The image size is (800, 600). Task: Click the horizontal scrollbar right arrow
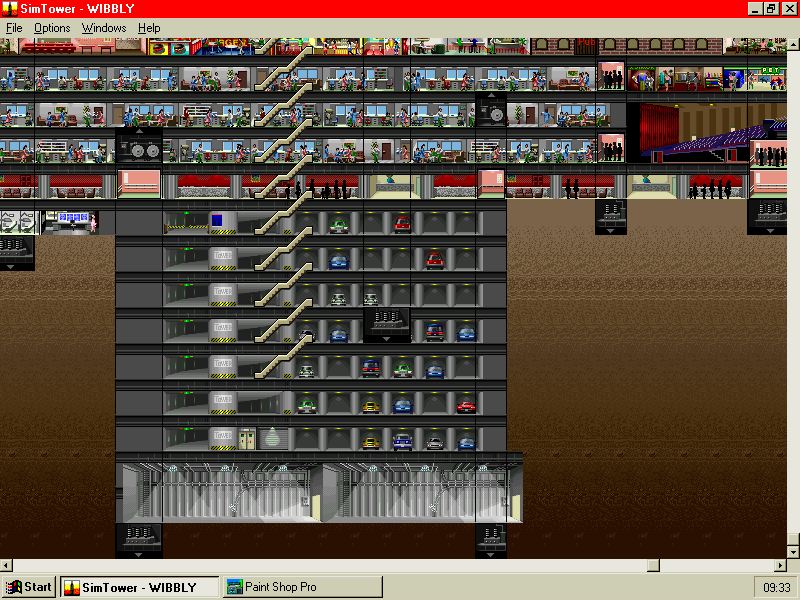coord(781,565)
